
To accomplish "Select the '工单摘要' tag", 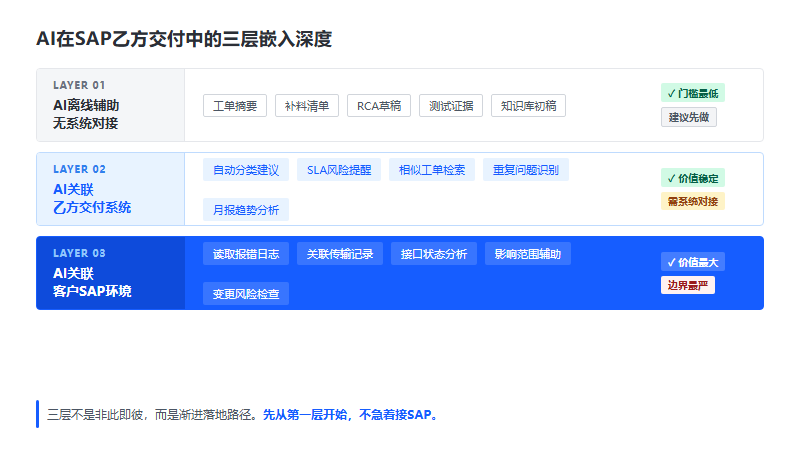I will [x=235, y=106].
